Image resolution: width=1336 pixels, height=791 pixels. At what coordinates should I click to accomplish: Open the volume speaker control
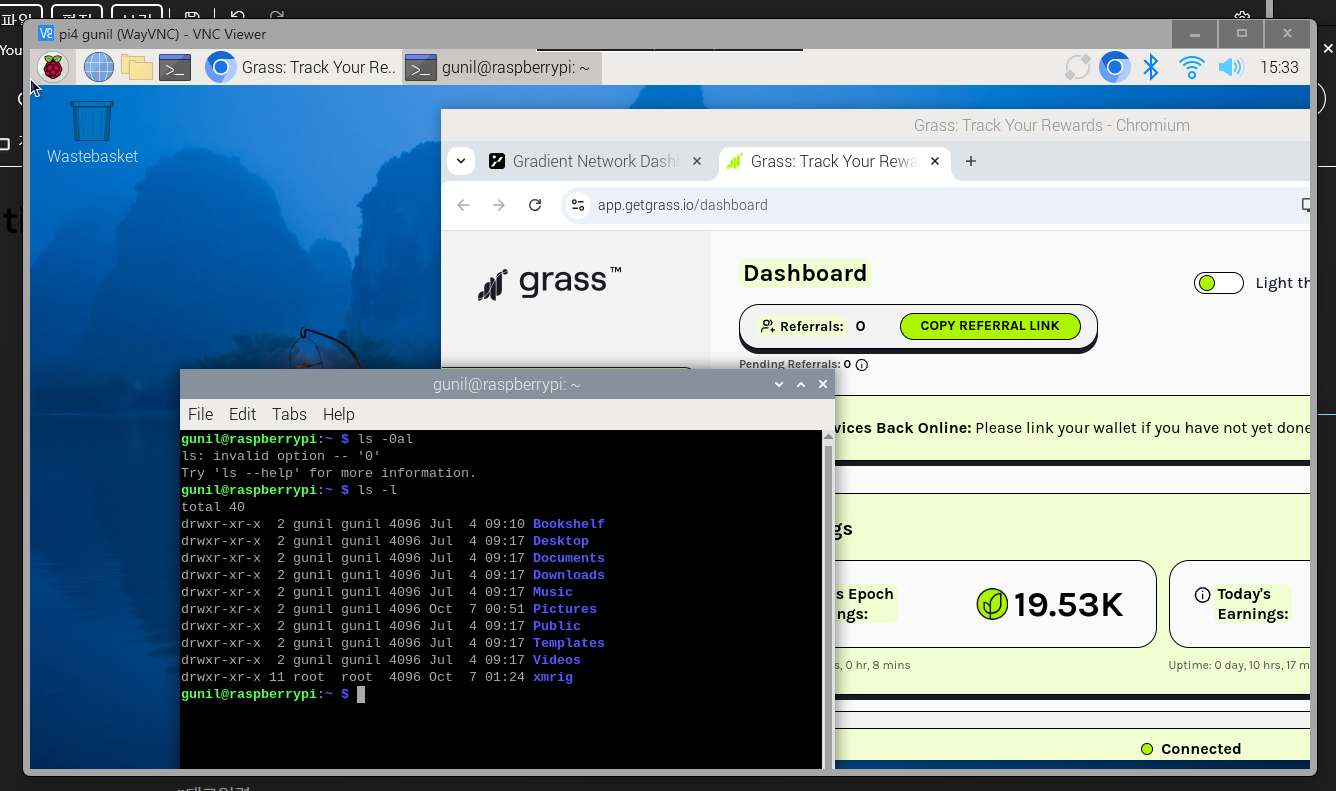(x=1230, y=67)
